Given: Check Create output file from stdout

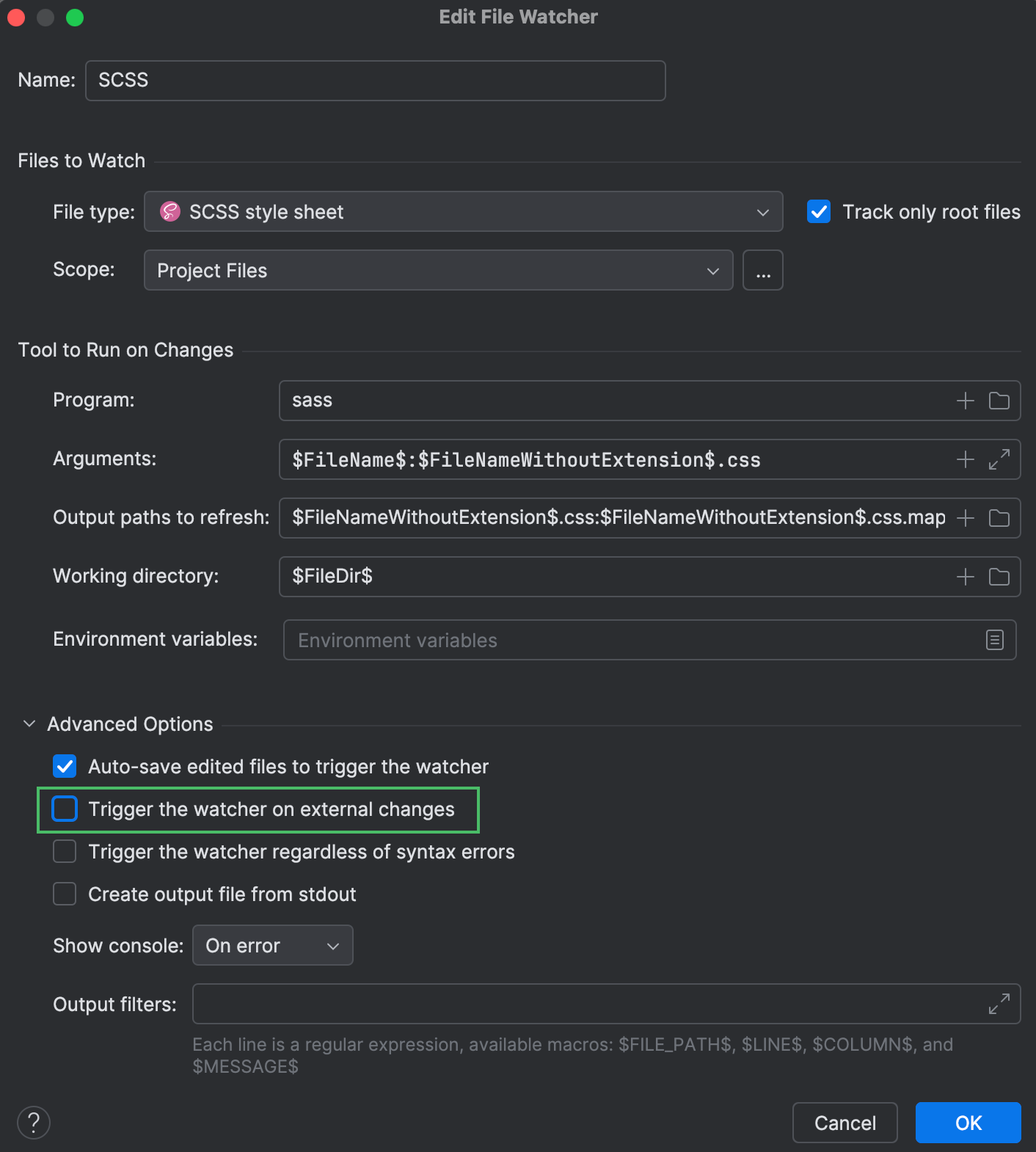Looking at the screenshot, I should coord(65,894).
